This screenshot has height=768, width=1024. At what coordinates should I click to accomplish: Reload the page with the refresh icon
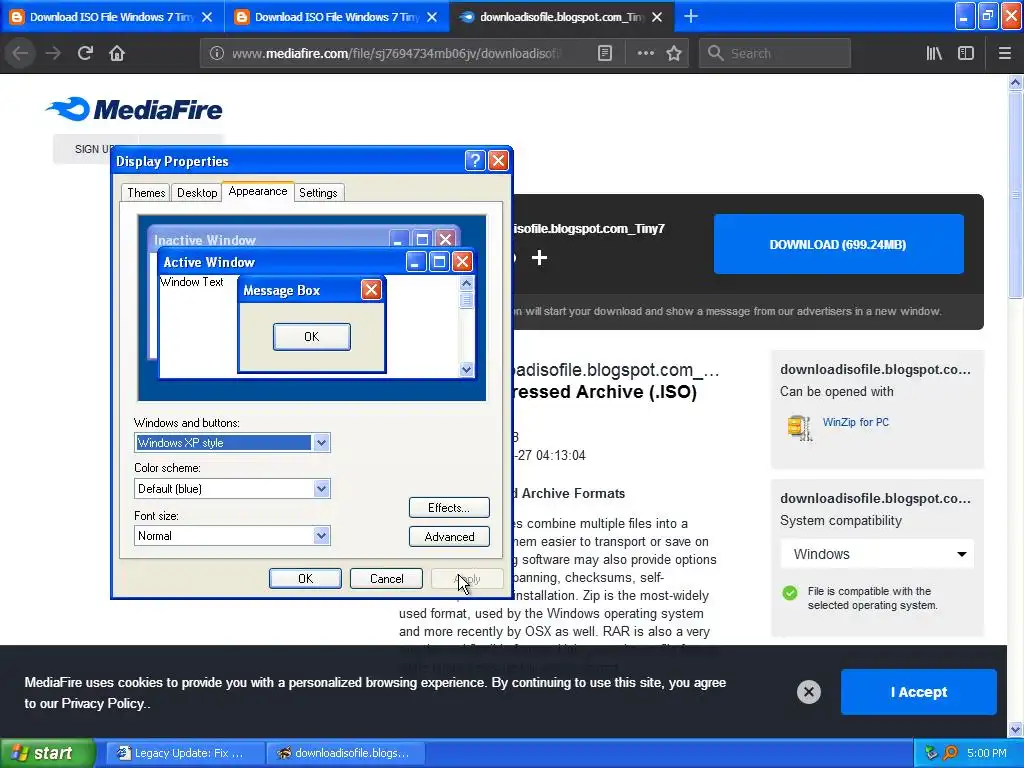point(85,53)
